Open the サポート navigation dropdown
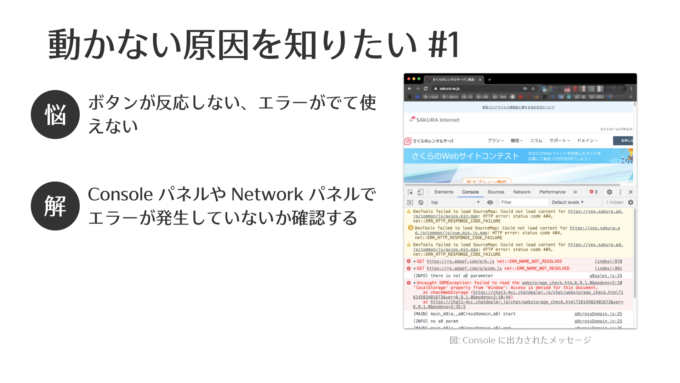 coord(559,141)
